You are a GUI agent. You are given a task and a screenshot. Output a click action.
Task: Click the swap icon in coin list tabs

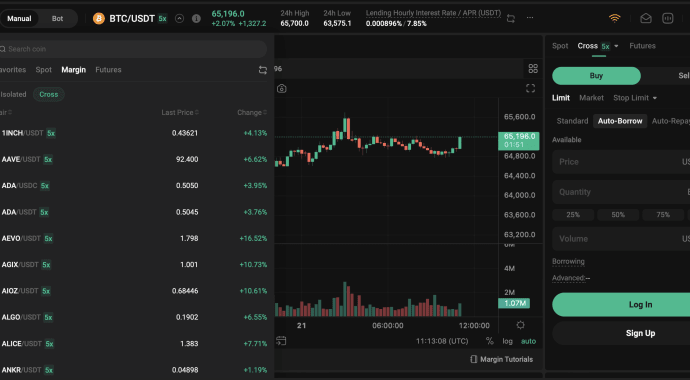click(263, 70)
